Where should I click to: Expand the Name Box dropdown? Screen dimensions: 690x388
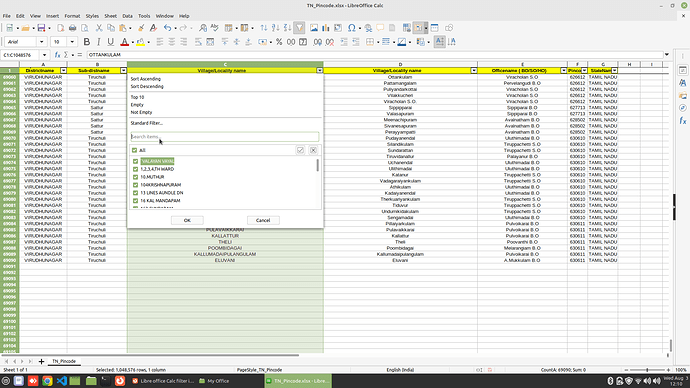(x=44, y=55)
